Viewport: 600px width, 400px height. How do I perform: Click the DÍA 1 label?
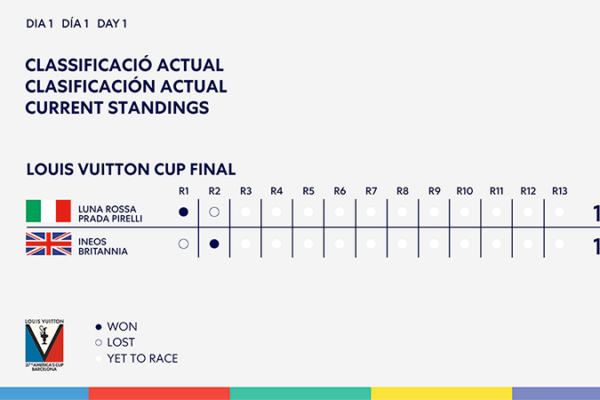pos(75,24)
